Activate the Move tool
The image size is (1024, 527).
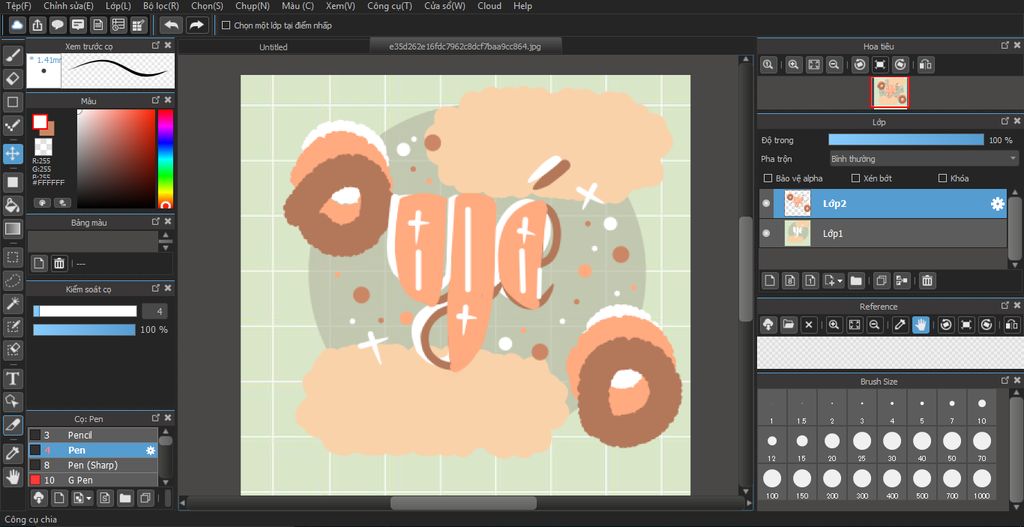click(x=13, y=154)
